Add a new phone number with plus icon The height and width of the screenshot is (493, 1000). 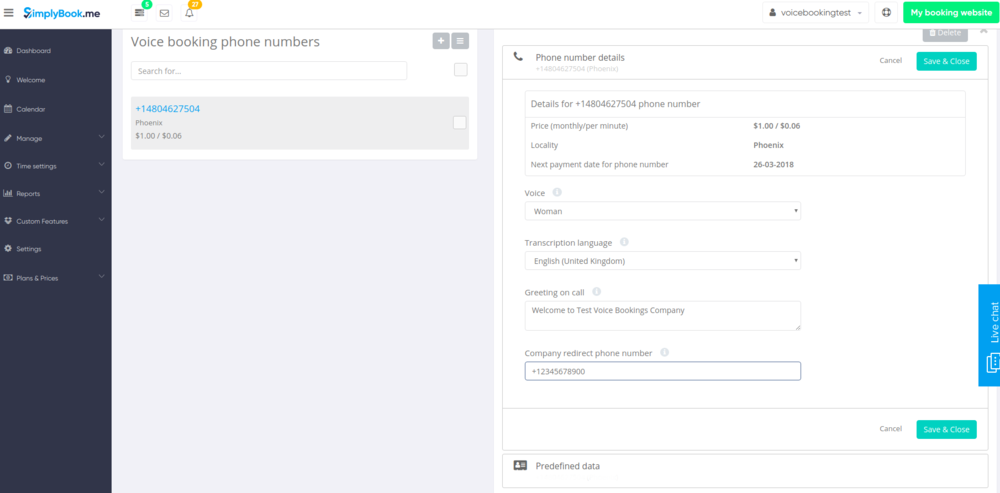point(441,41)
